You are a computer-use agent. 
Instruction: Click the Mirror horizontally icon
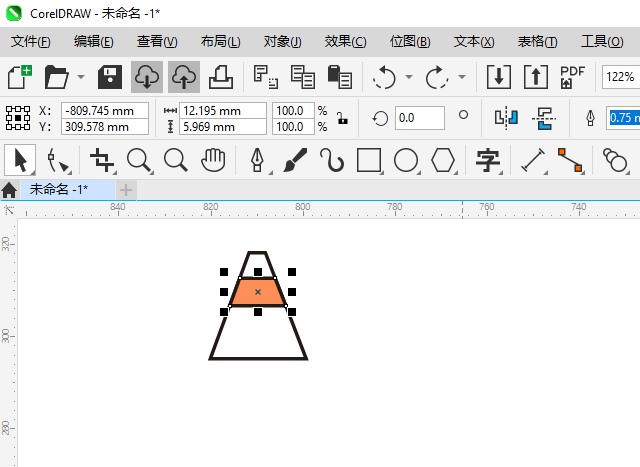(506, 118)
